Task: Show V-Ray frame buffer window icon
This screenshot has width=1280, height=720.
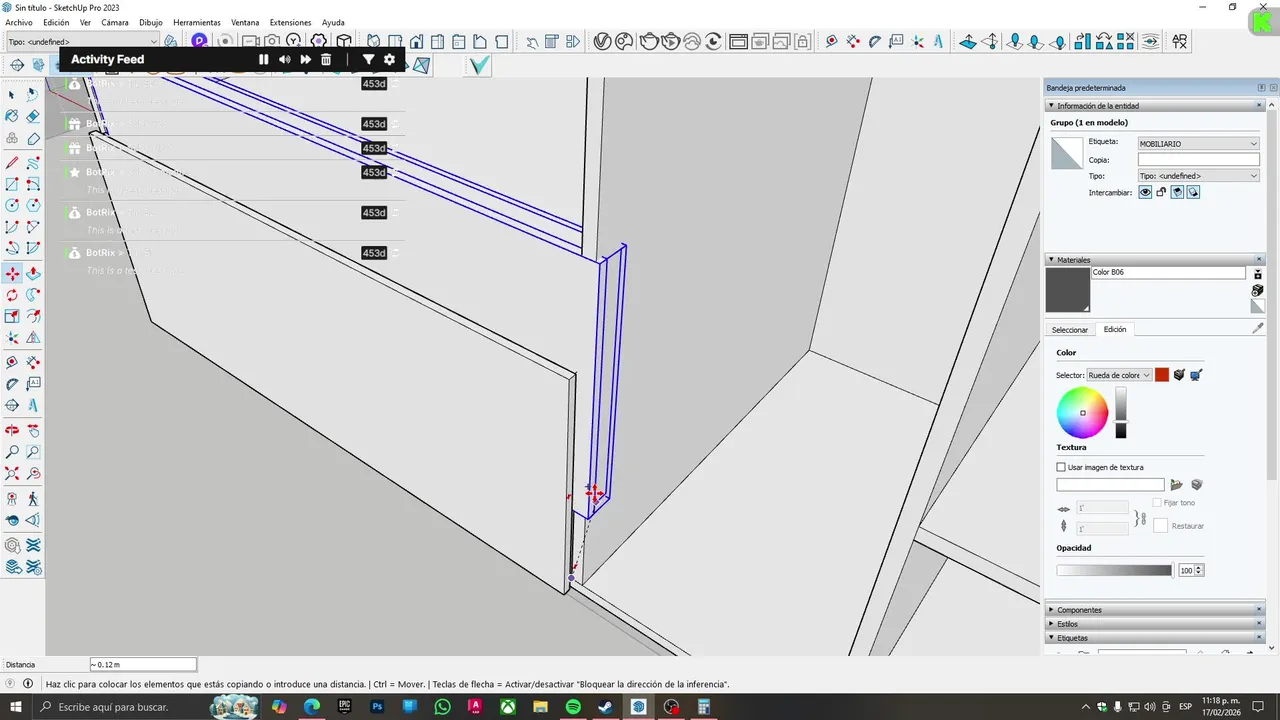Action: pos(739,41)
